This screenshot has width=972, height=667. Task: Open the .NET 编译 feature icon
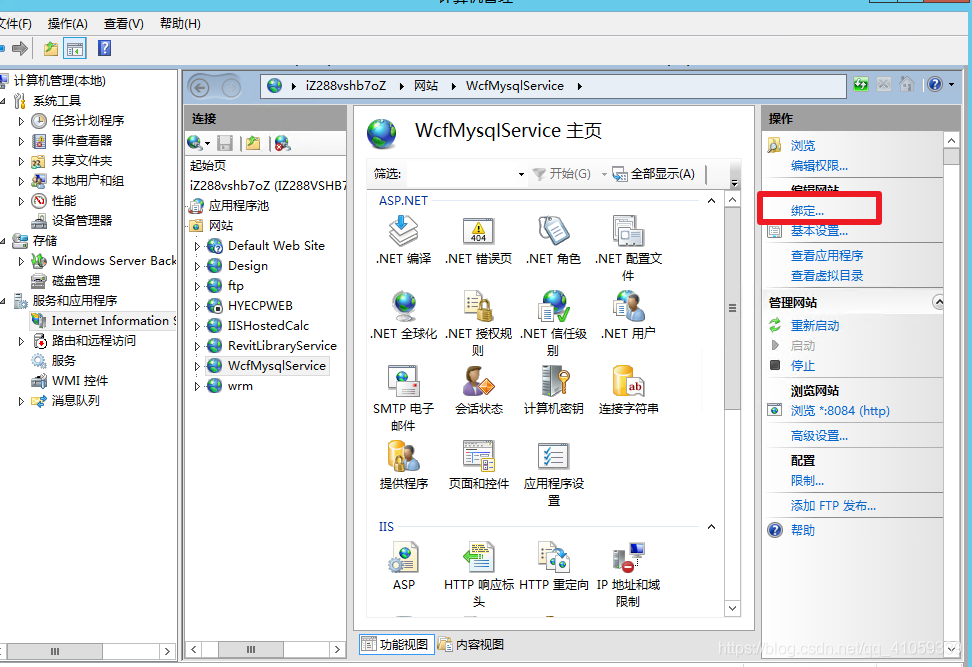tap(404, 231)
